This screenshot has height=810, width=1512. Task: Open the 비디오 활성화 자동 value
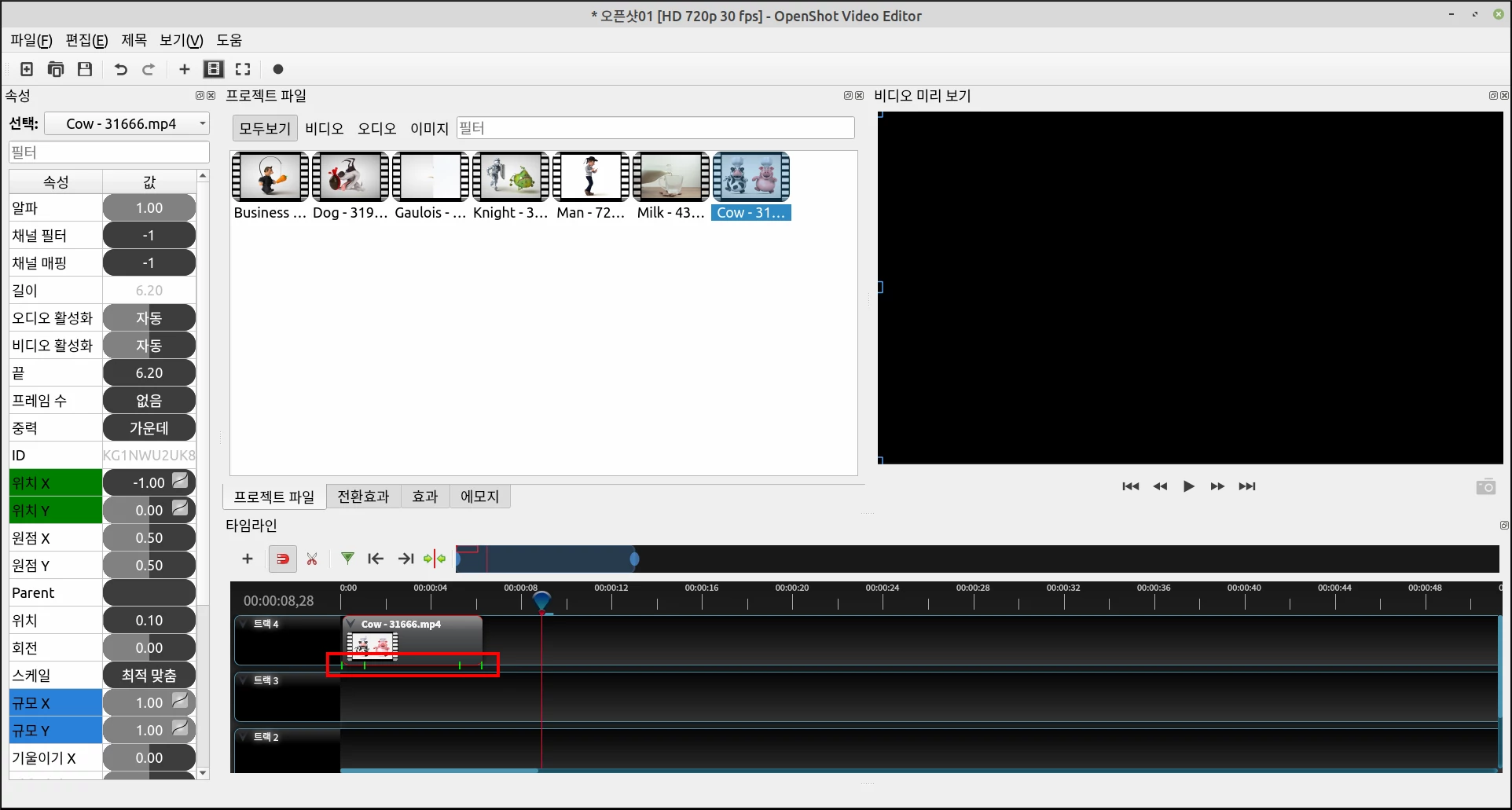tap(149, 346)
